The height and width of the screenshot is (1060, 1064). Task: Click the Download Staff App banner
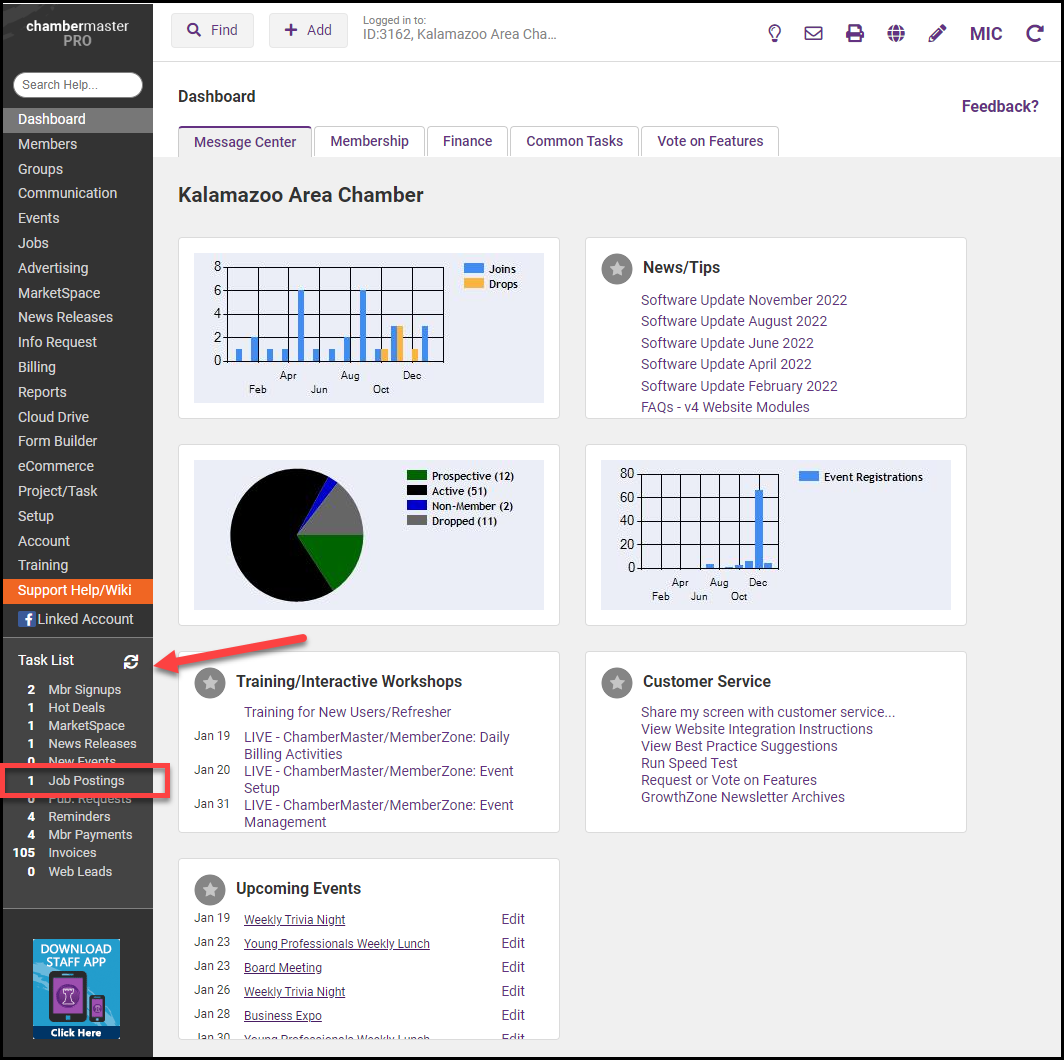tap(76, 988)
